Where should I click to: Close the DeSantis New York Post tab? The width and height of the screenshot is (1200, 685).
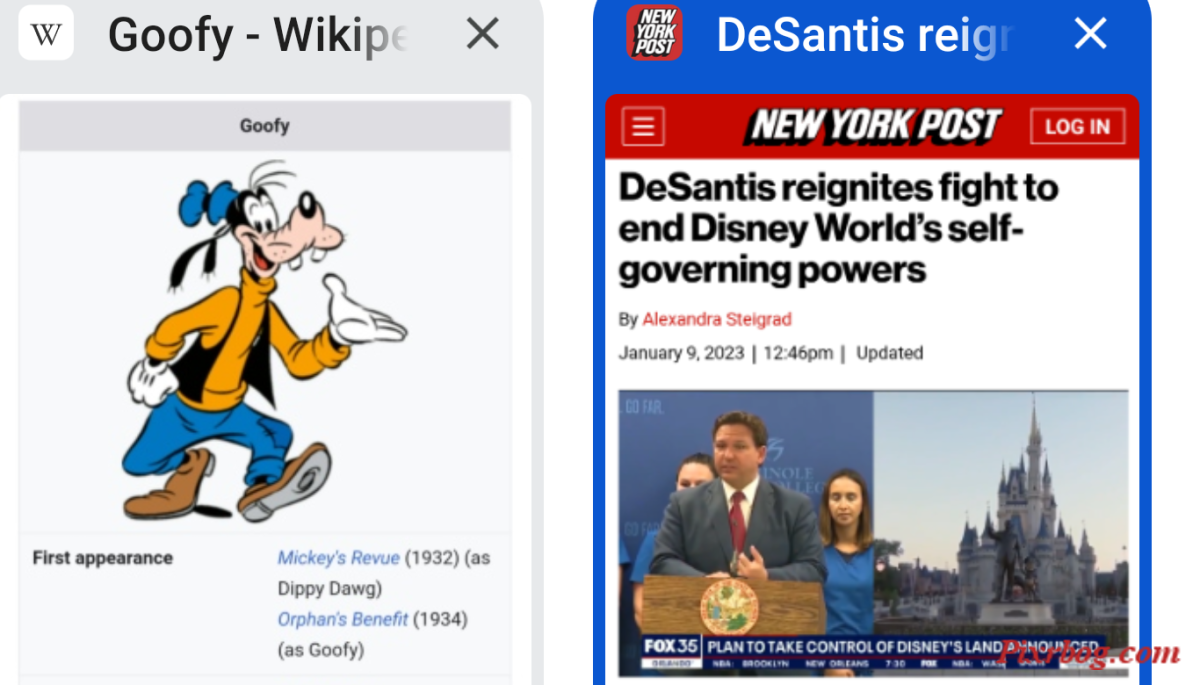pos(1090,34)
